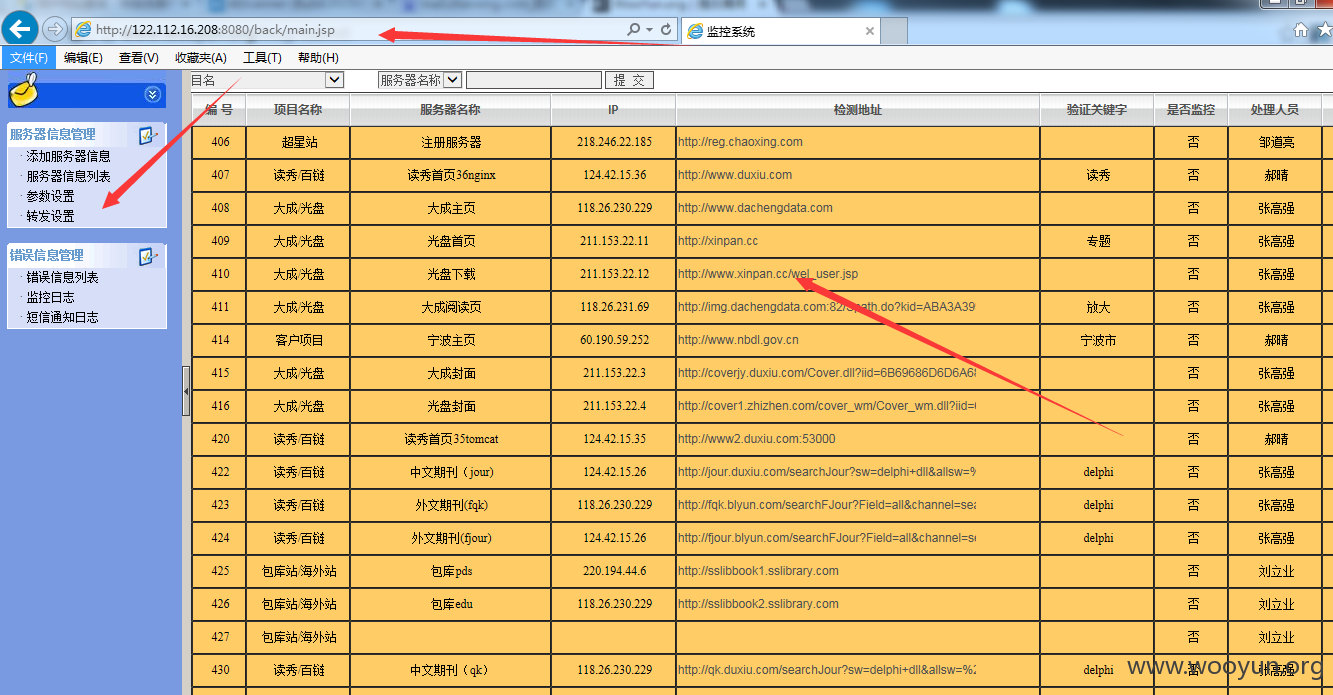The image size is (1333, 695).
Task: Click server name 读秀首页36nginx
Action: click(x=451, y=175)
